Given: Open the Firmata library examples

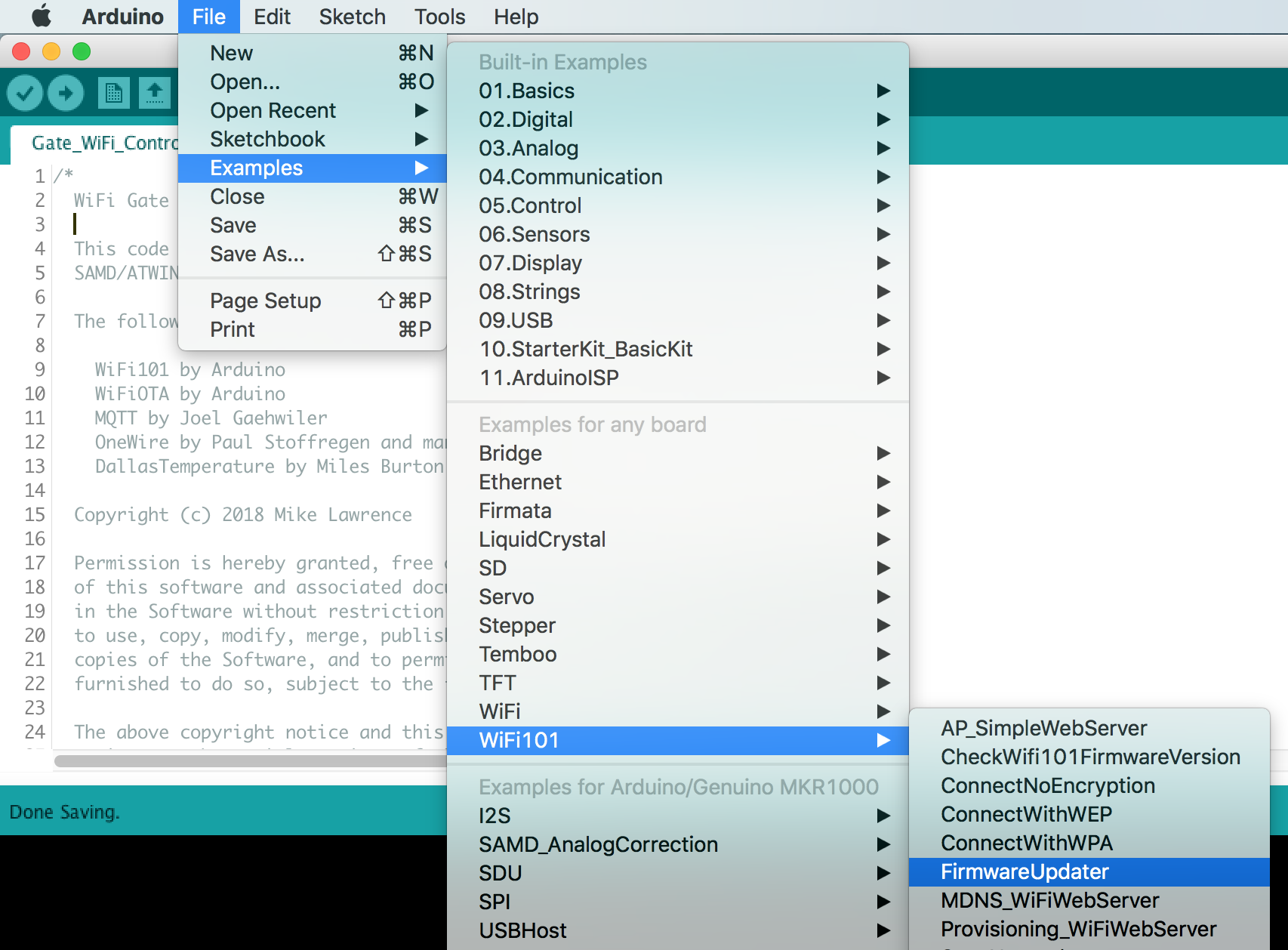Looking at the screenshot, I should coord(678,510).
